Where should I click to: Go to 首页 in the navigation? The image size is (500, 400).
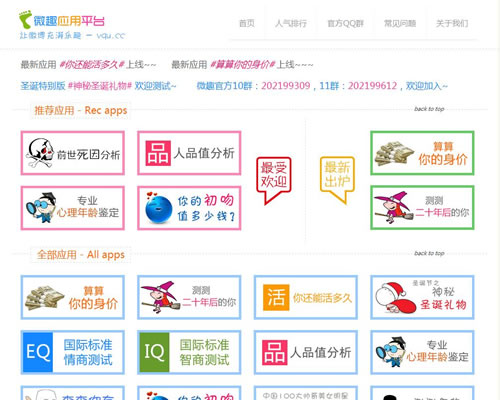(x=247, y=23)
